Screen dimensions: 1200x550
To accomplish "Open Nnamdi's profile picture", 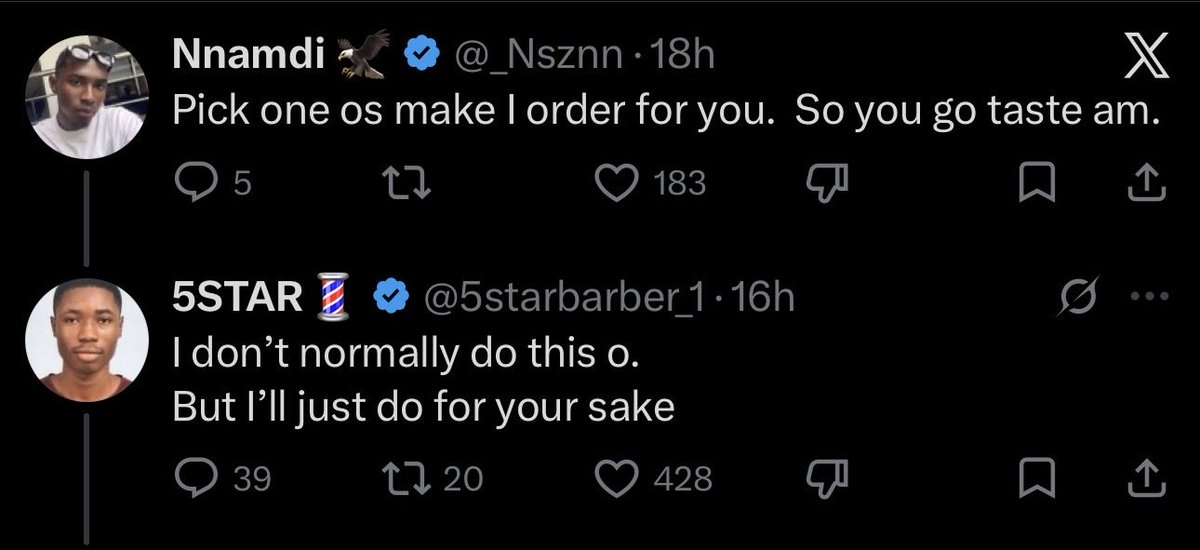I will click(x=85, y=99).
